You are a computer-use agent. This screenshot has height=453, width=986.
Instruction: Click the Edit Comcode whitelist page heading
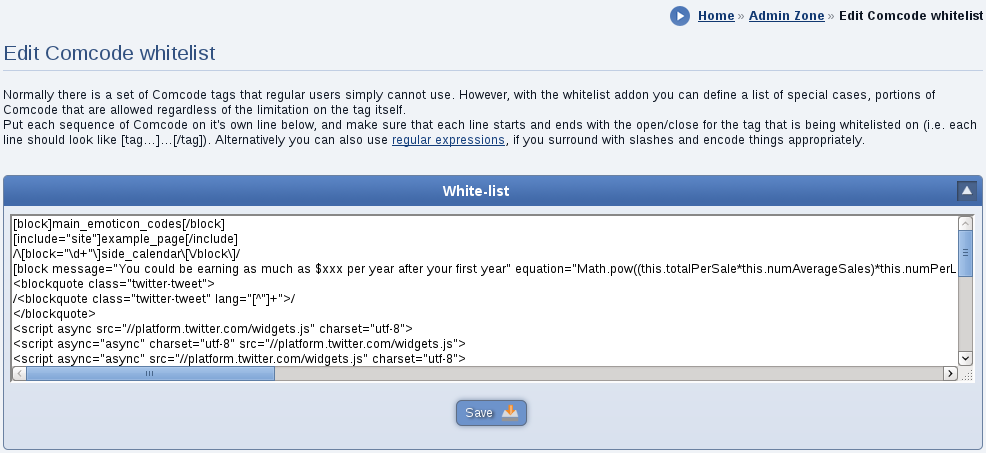(109, 53)
